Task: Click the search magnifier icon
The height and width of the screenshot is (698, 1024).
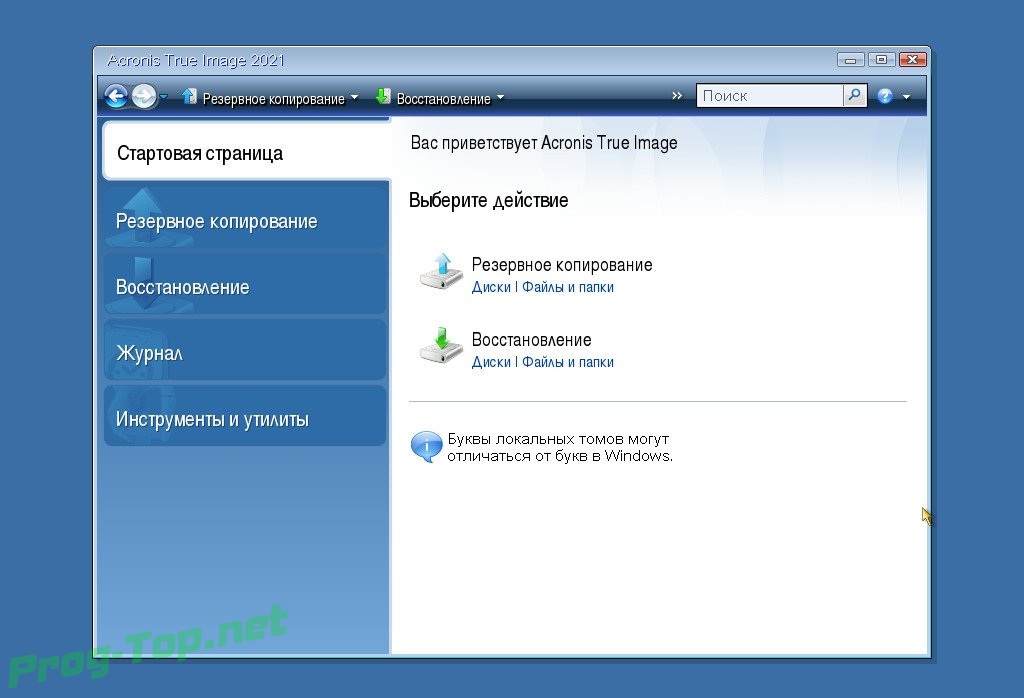Action: [854, 96]
